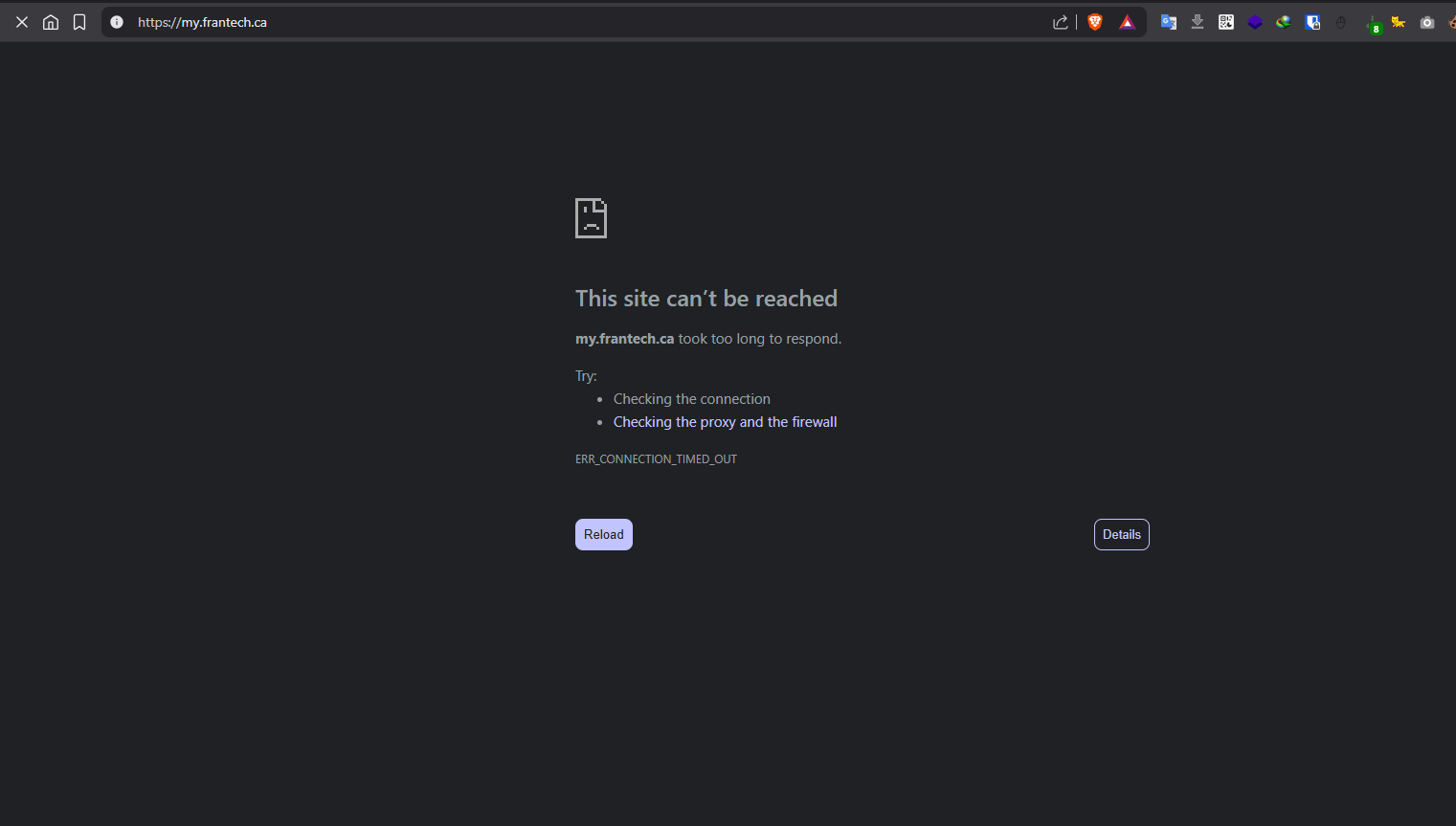Open Brave Shields lion icon

tap(1095, 22)
